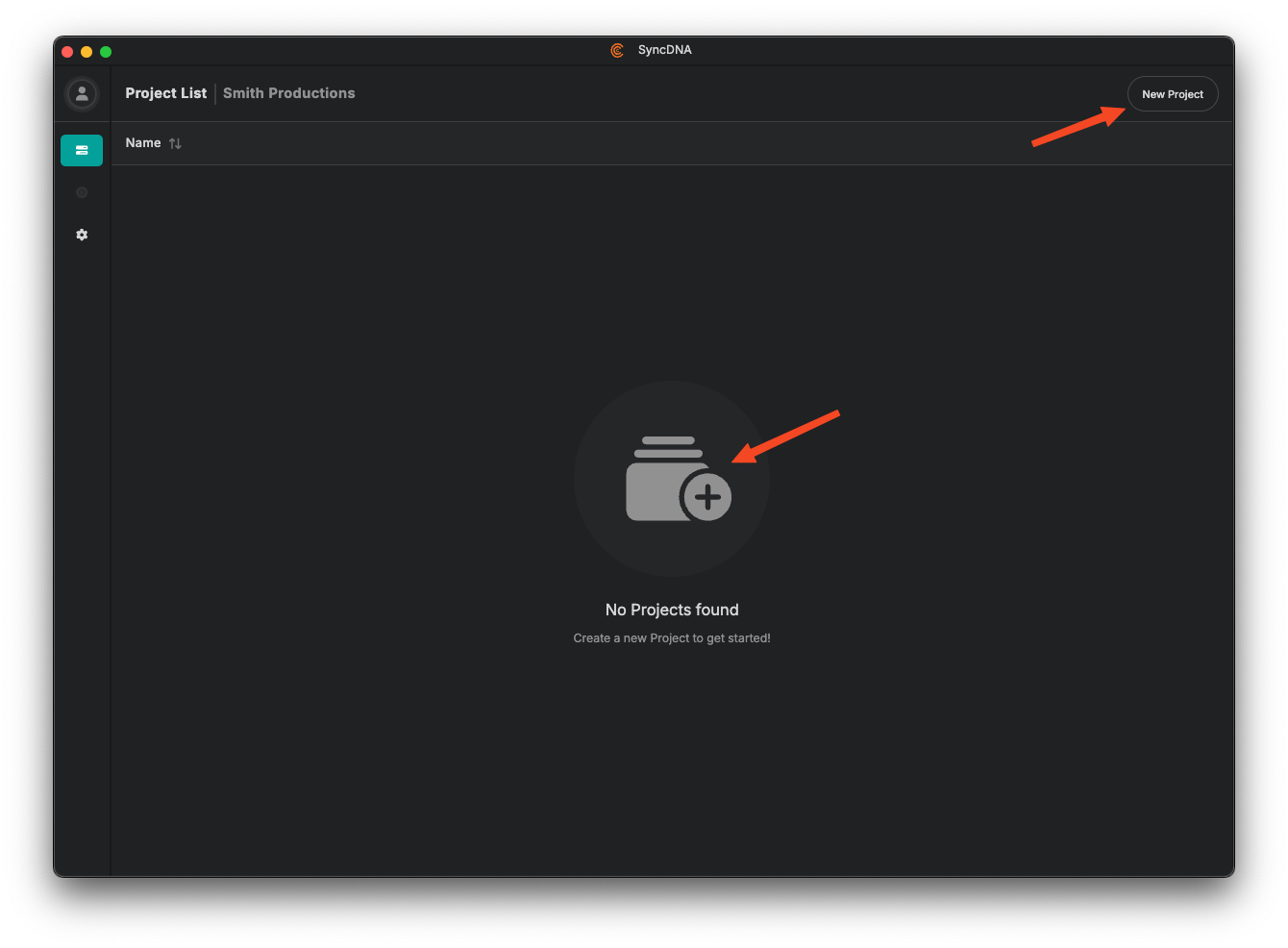Click the Smith Productions organization name
This screenshot has width=1288, height=948.
click(x=288, y=93)
